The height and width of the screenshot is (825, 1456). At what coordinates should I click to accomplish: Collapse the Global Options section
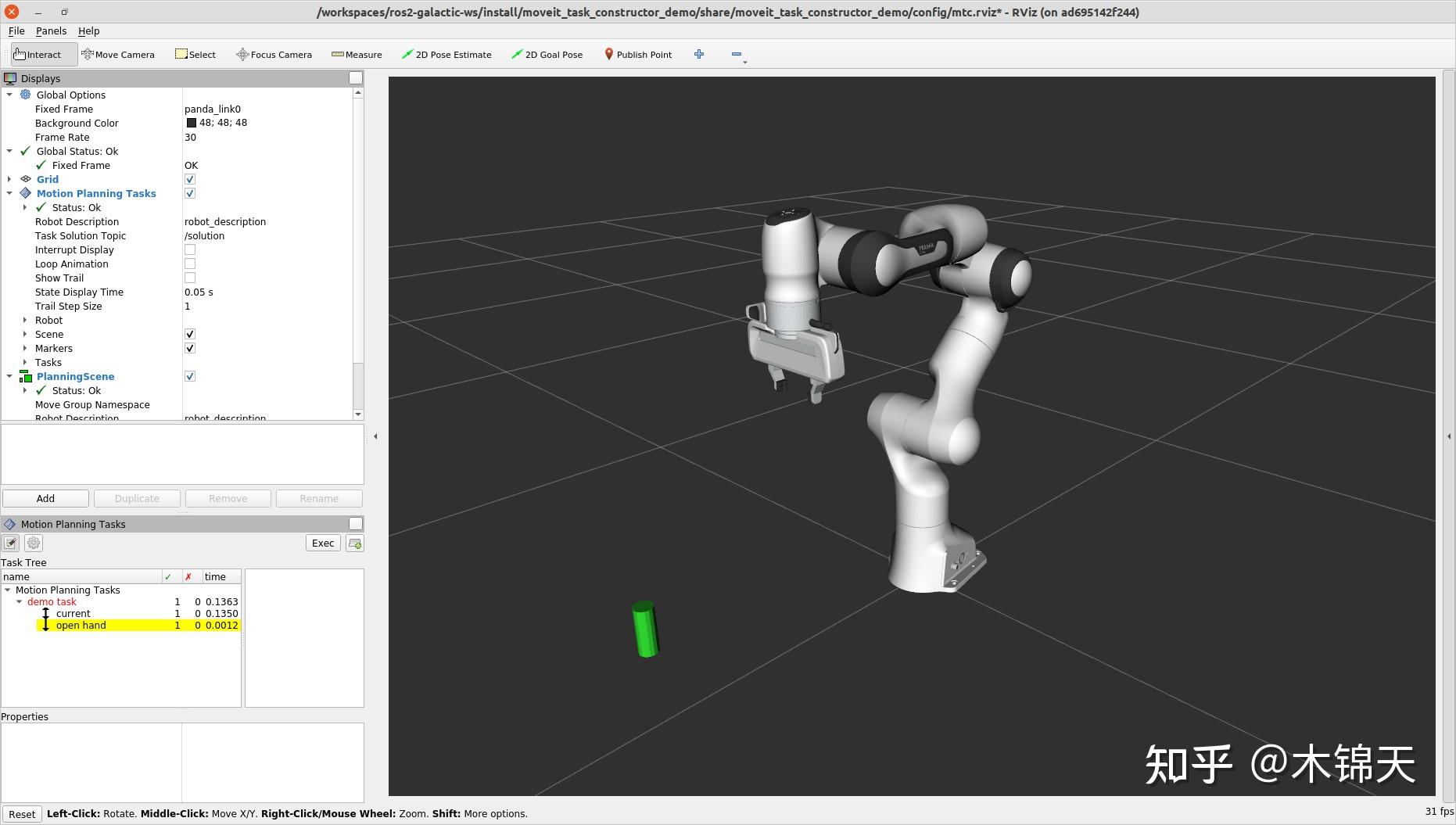pos(9,95)
